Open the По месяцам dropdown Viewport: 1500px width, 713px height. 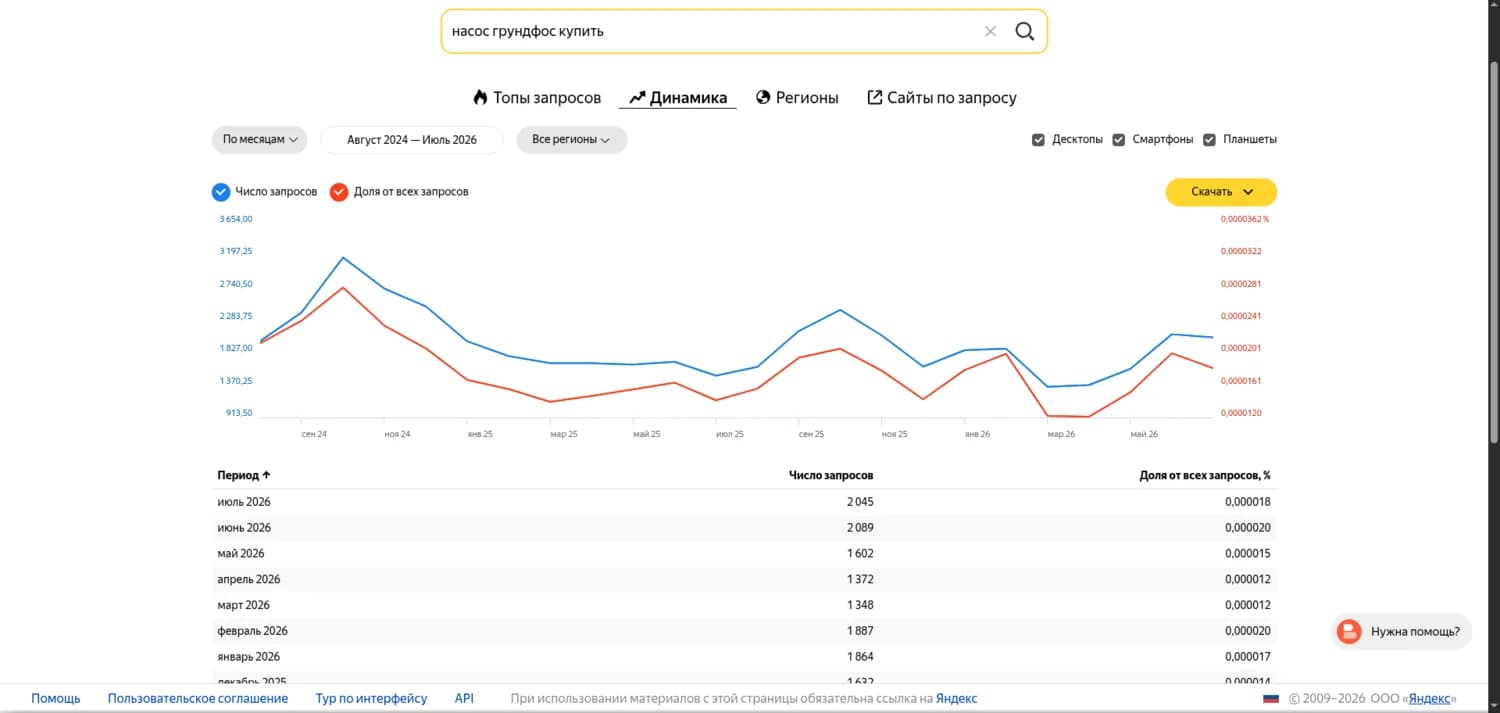point(259,140)
